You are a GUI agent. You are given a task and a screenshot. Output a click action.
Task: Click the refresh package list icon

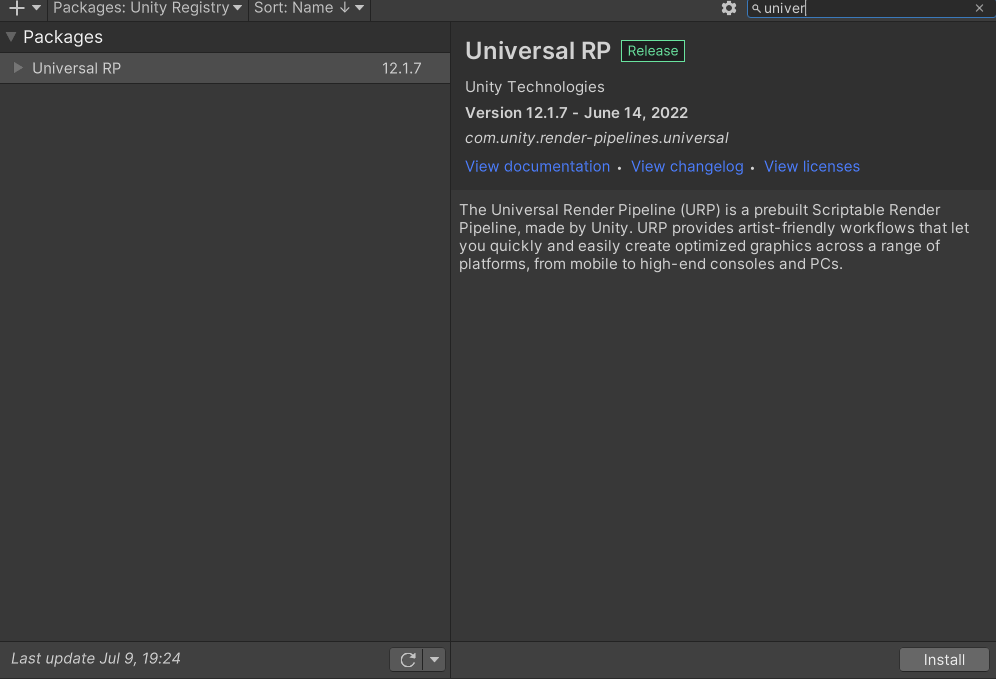tap(407, 659)
